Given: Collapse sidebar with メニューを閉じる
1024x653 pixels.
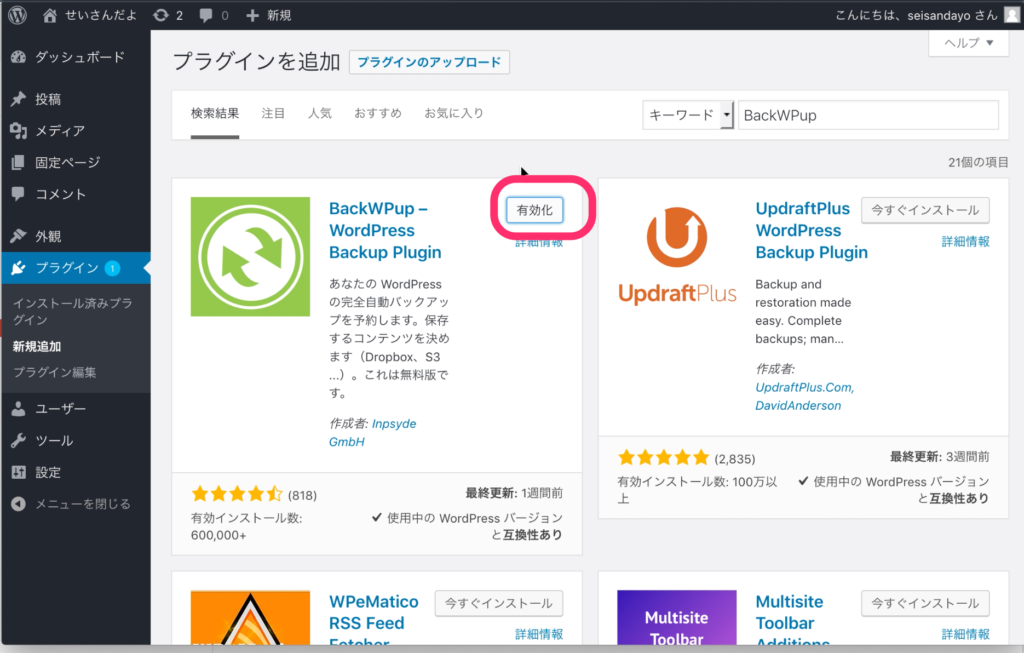Looking at the screenshot, I should (82, 504).
